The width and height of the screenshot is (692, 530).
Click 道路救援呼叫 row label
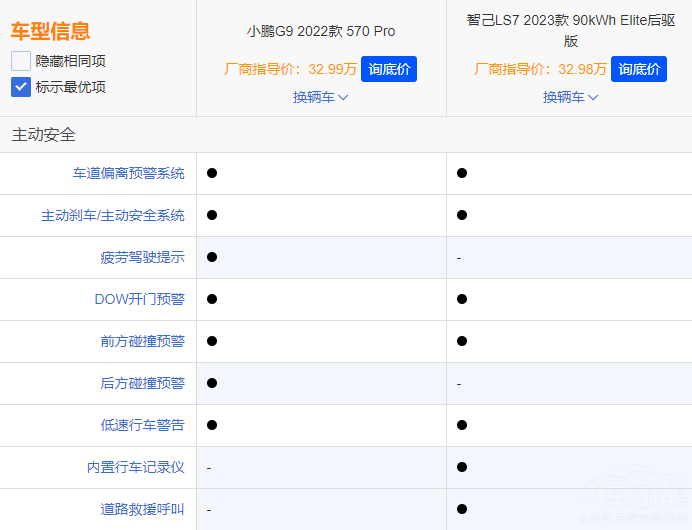pyautogui.click(x=142, y=509)
